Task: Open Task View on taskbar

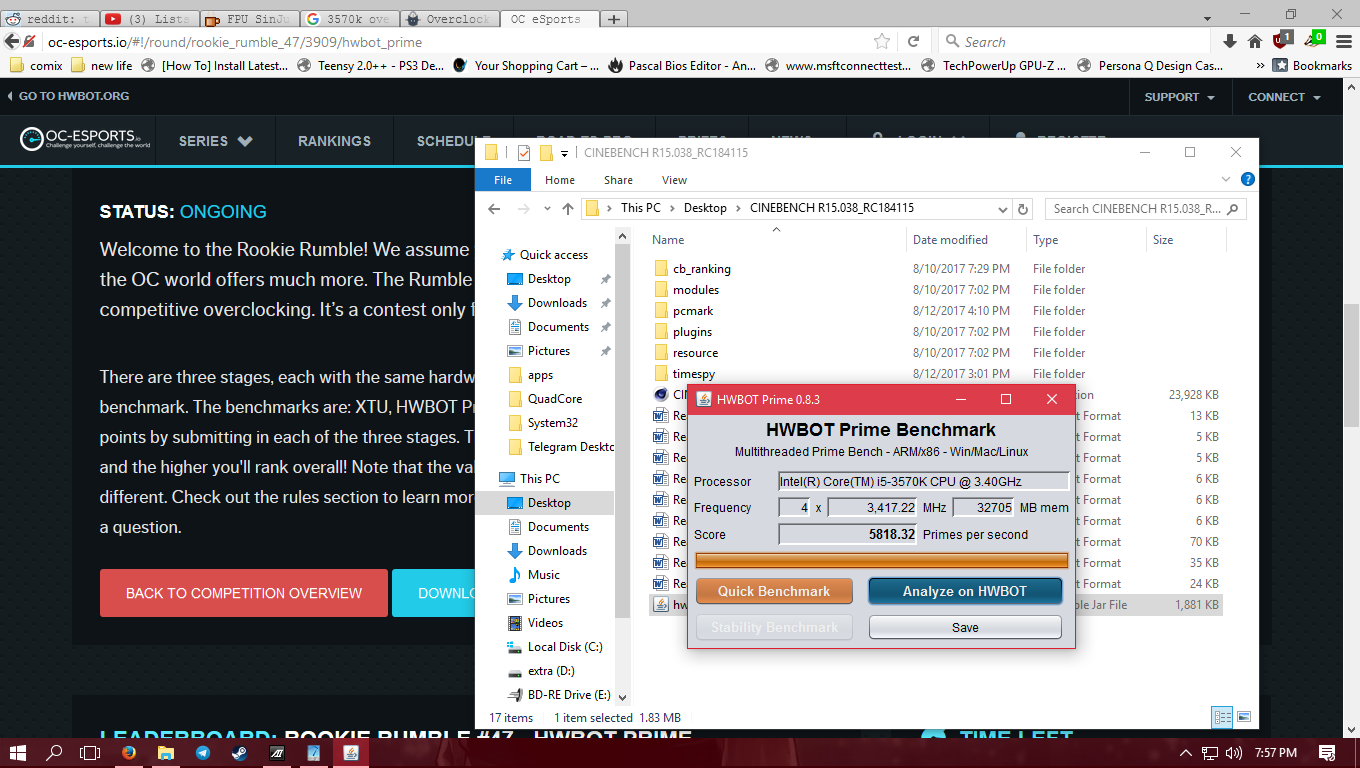Action: [x=90, y=752]
